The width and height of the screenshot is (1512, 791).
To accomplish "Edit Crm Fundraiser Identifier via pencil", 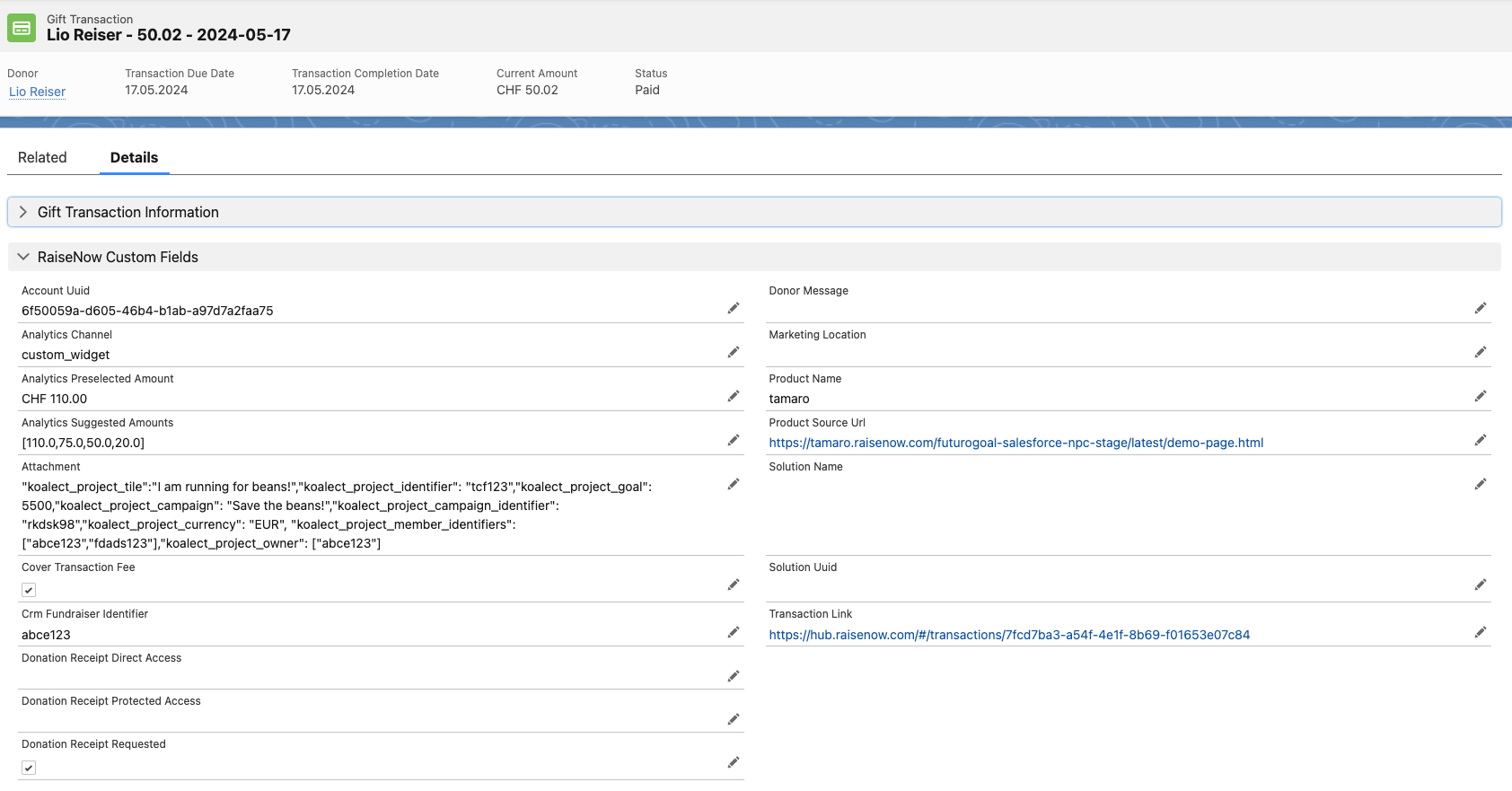I will coord(734,632).
